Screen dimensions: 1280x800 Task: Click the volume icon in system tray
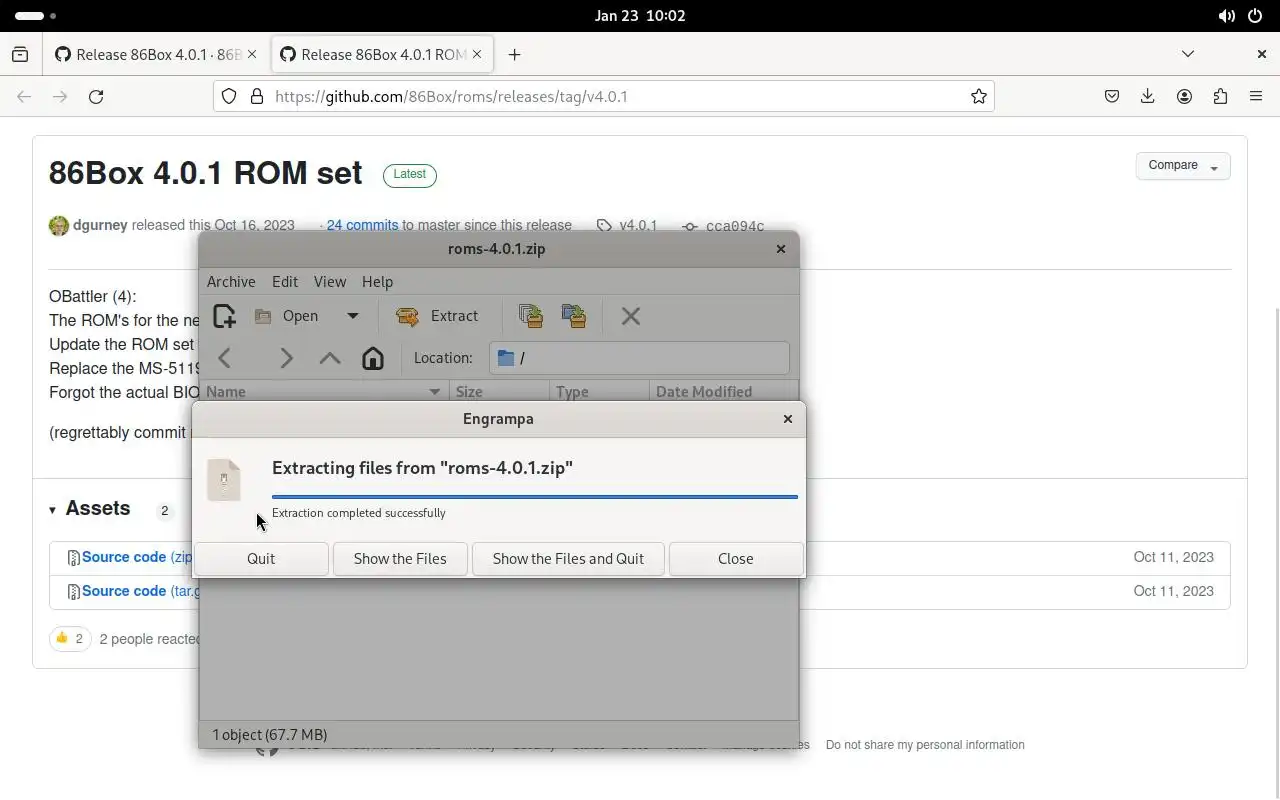[x=1226, y=16]
